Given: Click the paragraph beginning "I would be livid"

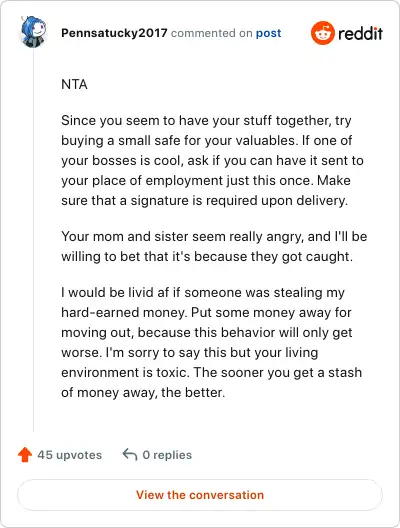Looking at the screenshot, I should pyautogui.click(x=211, y=342).
